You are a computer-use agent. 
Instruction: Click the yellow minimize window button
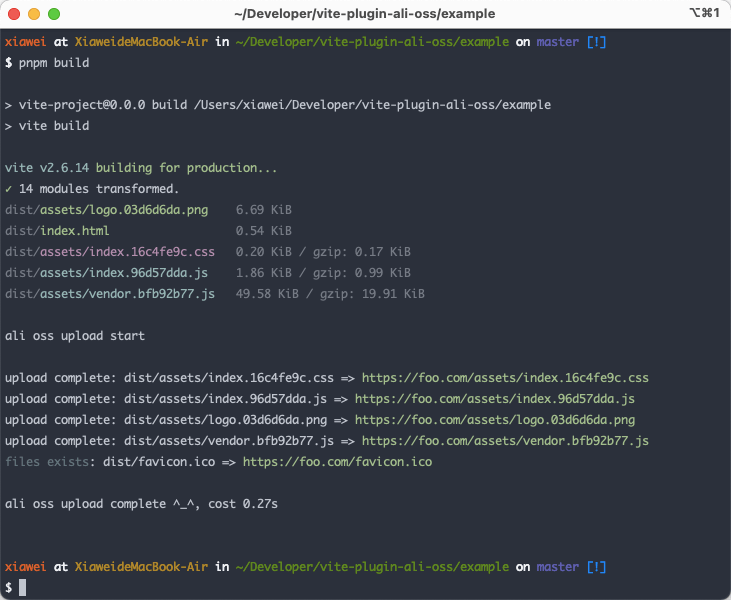point(34,14)
